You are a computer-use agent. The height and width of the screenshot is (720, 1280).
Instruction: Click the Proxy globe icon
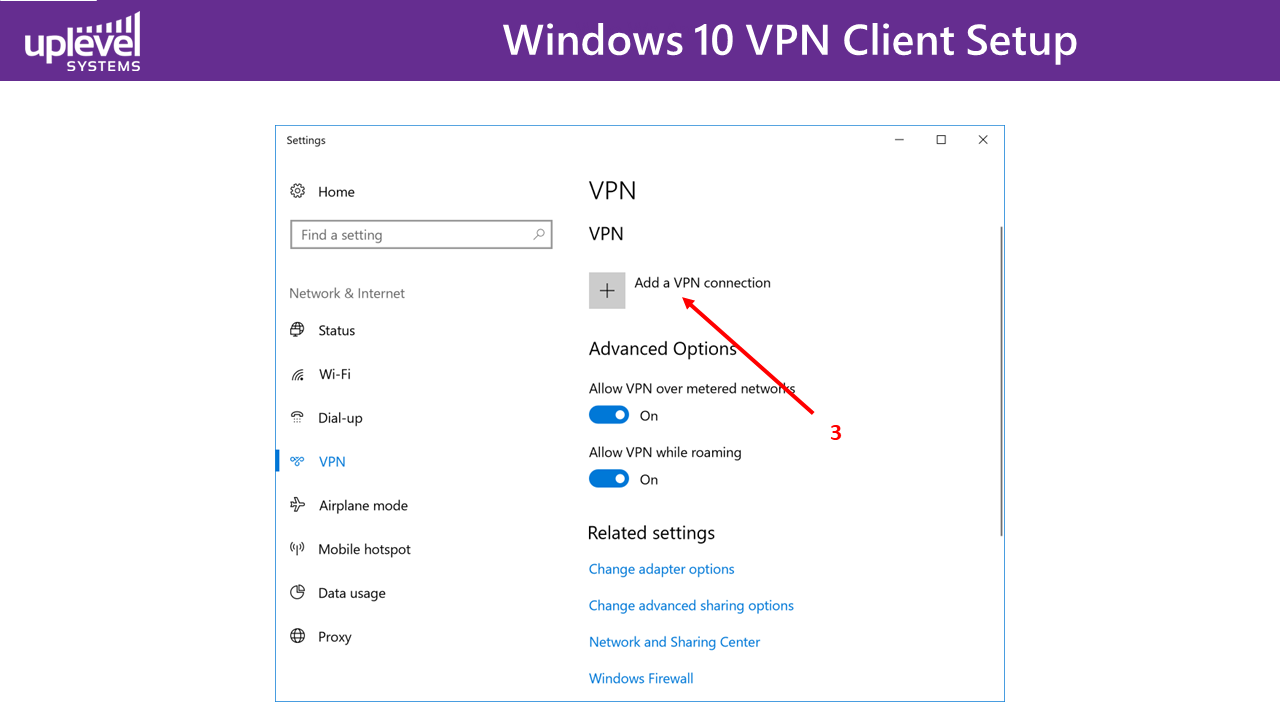pos(297,636)
